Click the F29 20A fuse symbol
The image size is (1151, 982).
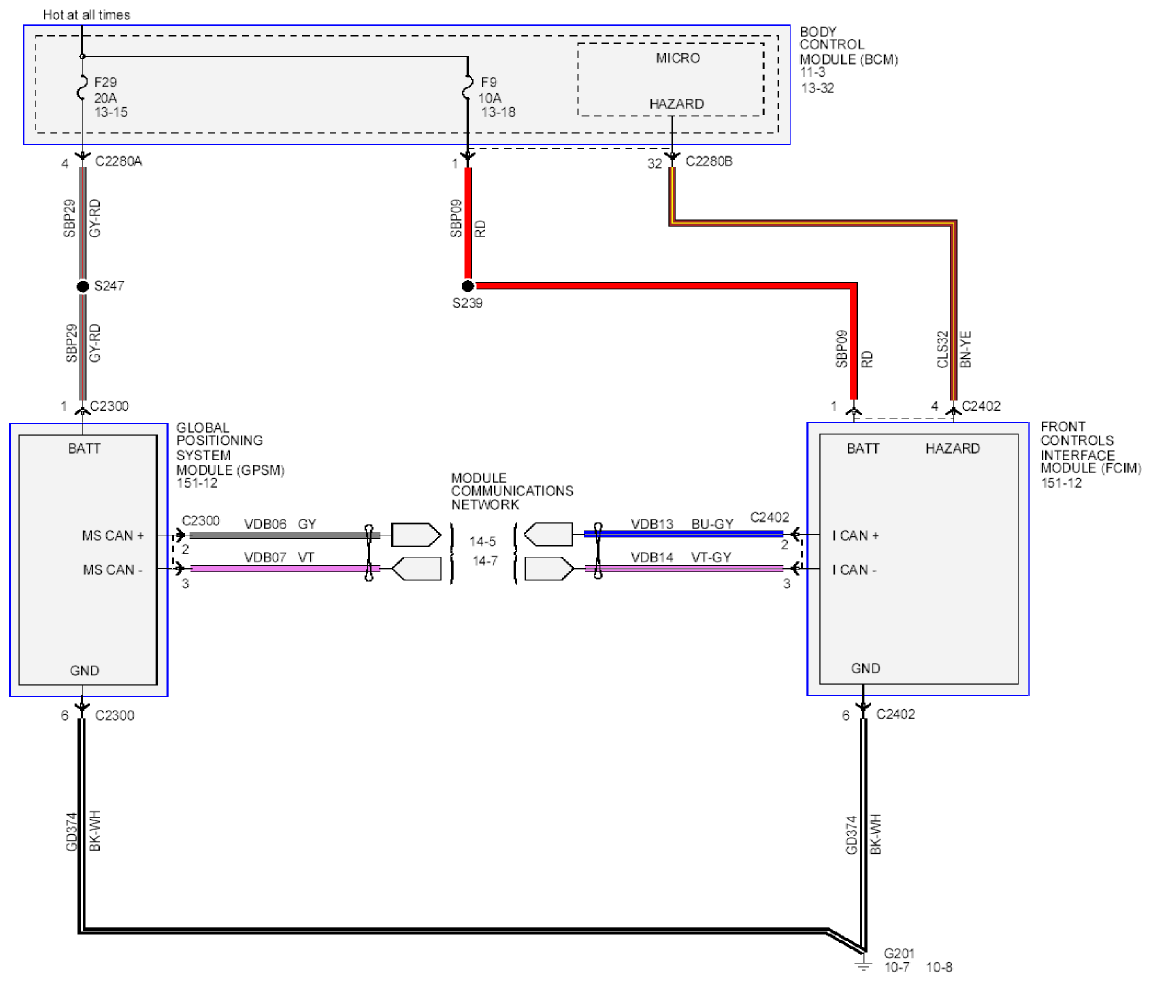[82, 89]
